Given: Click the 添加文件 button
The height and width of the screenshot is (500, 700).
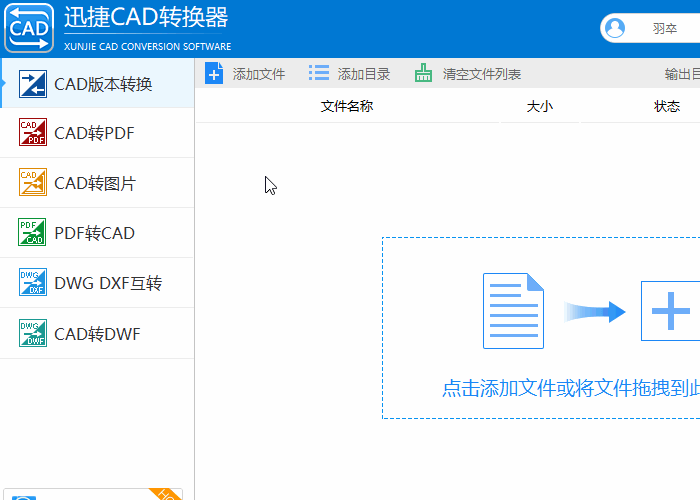Looking at the screenshot, I should click(245, 74).
